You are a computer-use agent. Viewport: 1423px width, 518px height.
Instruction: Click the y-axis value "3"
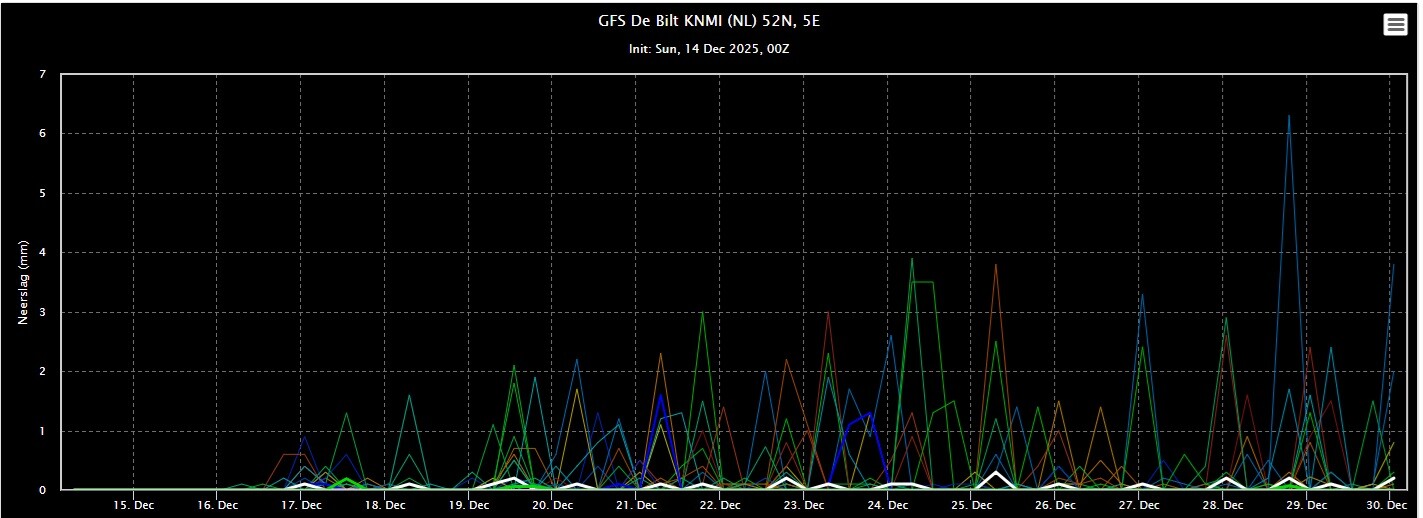click(x=42, y=312)
